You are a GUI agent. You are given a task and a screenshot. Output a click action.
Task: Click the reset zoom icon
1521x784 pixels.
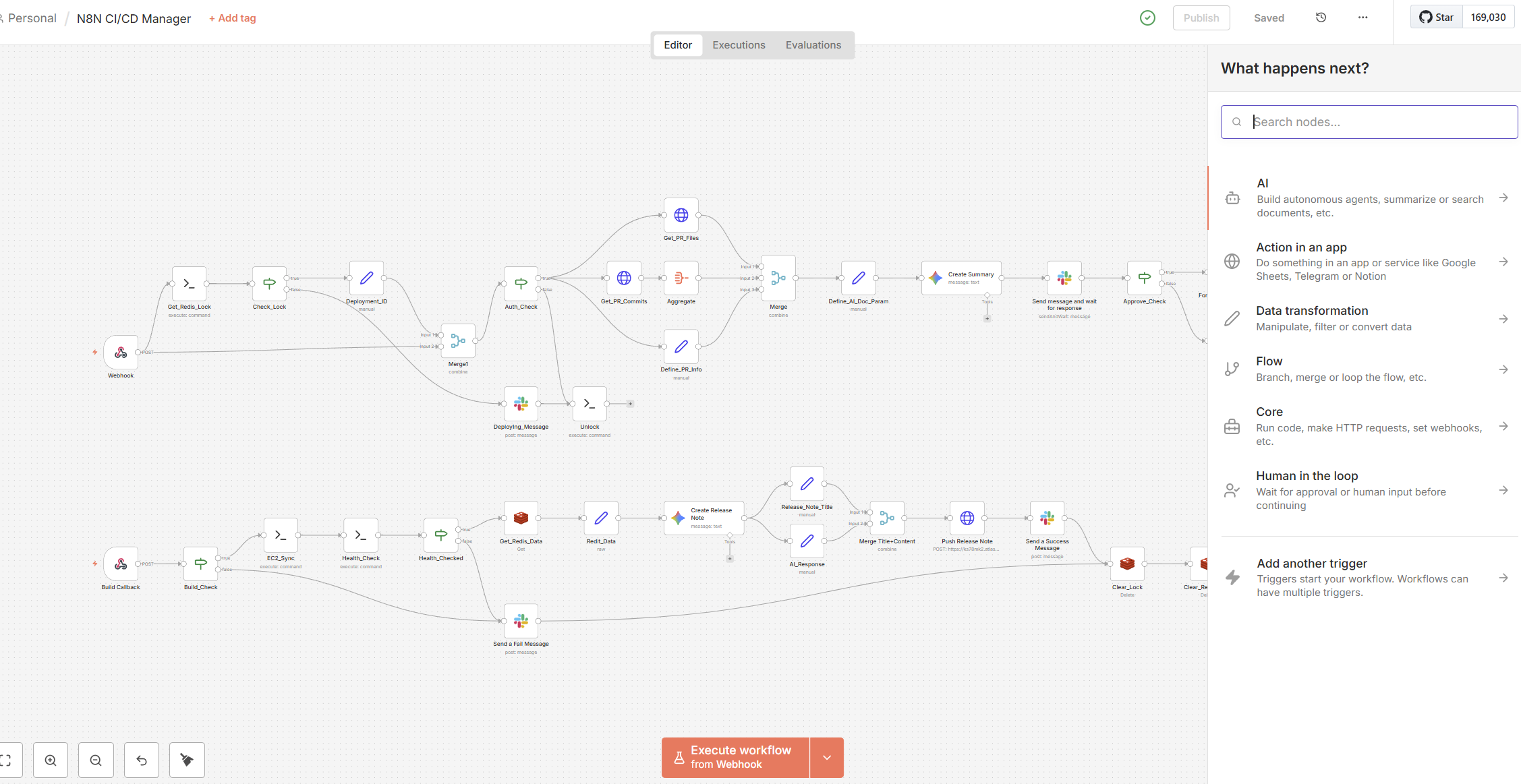coord(142,760)
